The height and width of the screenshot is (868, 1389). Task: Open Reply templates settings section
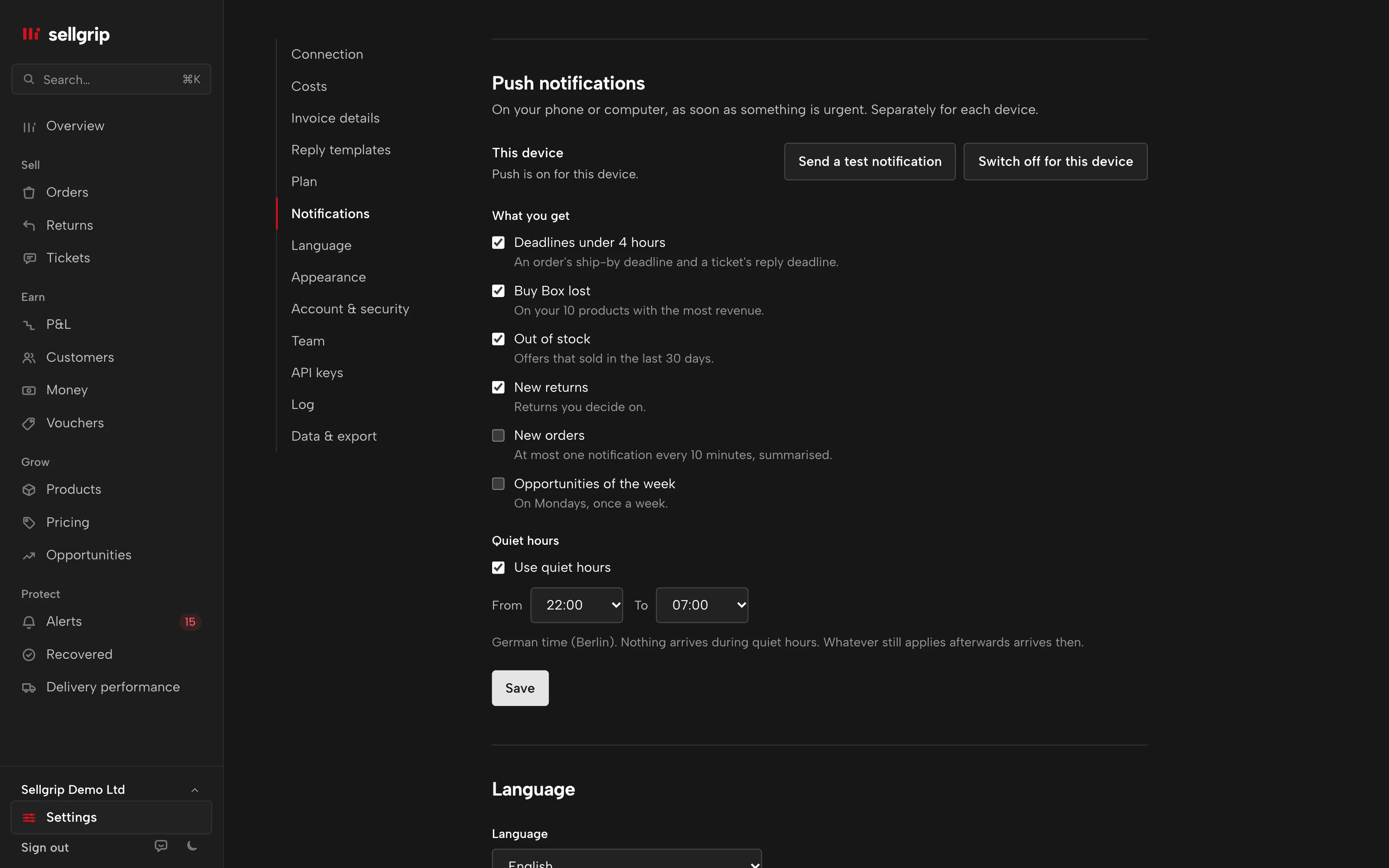[341, 150]
